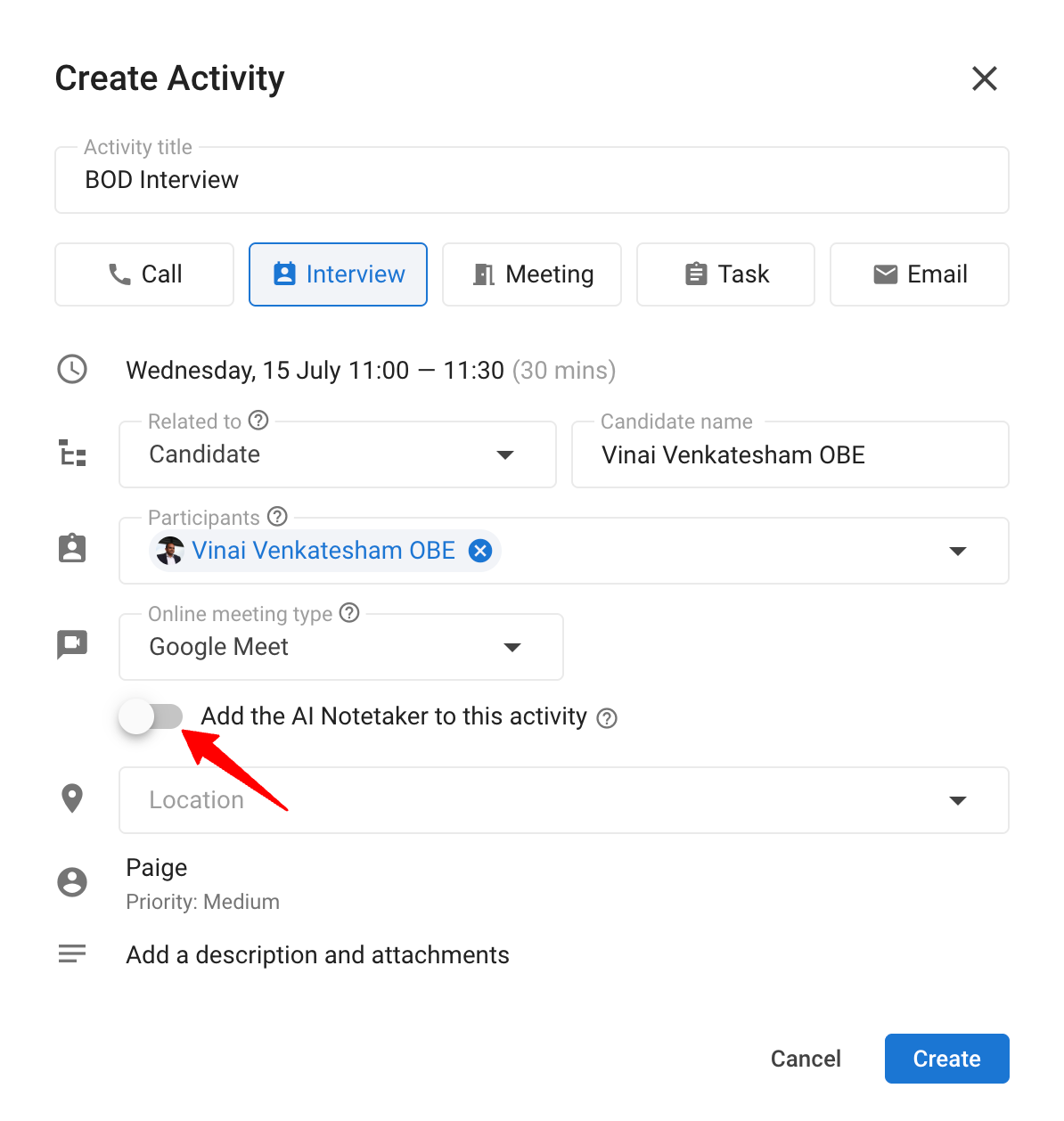This screenshot has width=1064, height=1121.
Task: Expand the Location dropdown
Action: click(958, 800)
